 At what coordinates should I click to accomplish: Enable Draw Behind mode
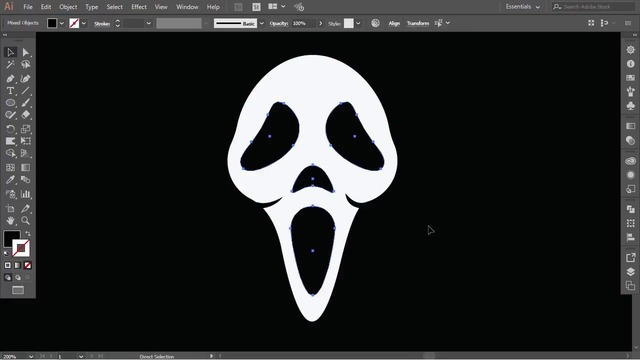click(18, 278)
